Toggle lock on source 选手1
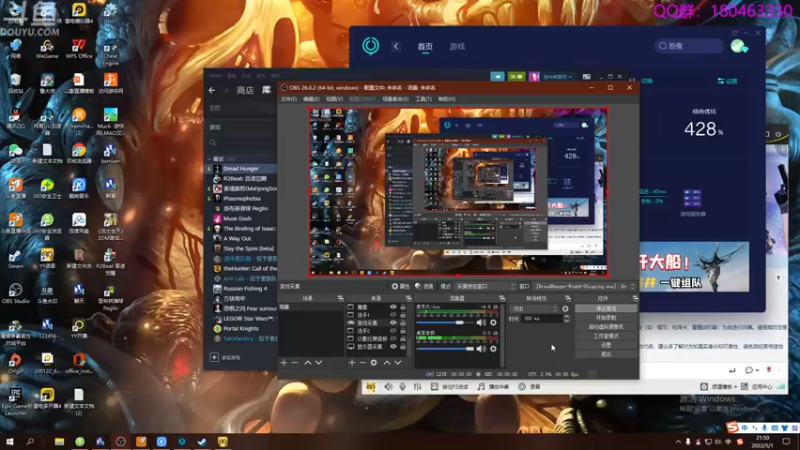Viewport: 800px width, 450px height. pos(403,315)
